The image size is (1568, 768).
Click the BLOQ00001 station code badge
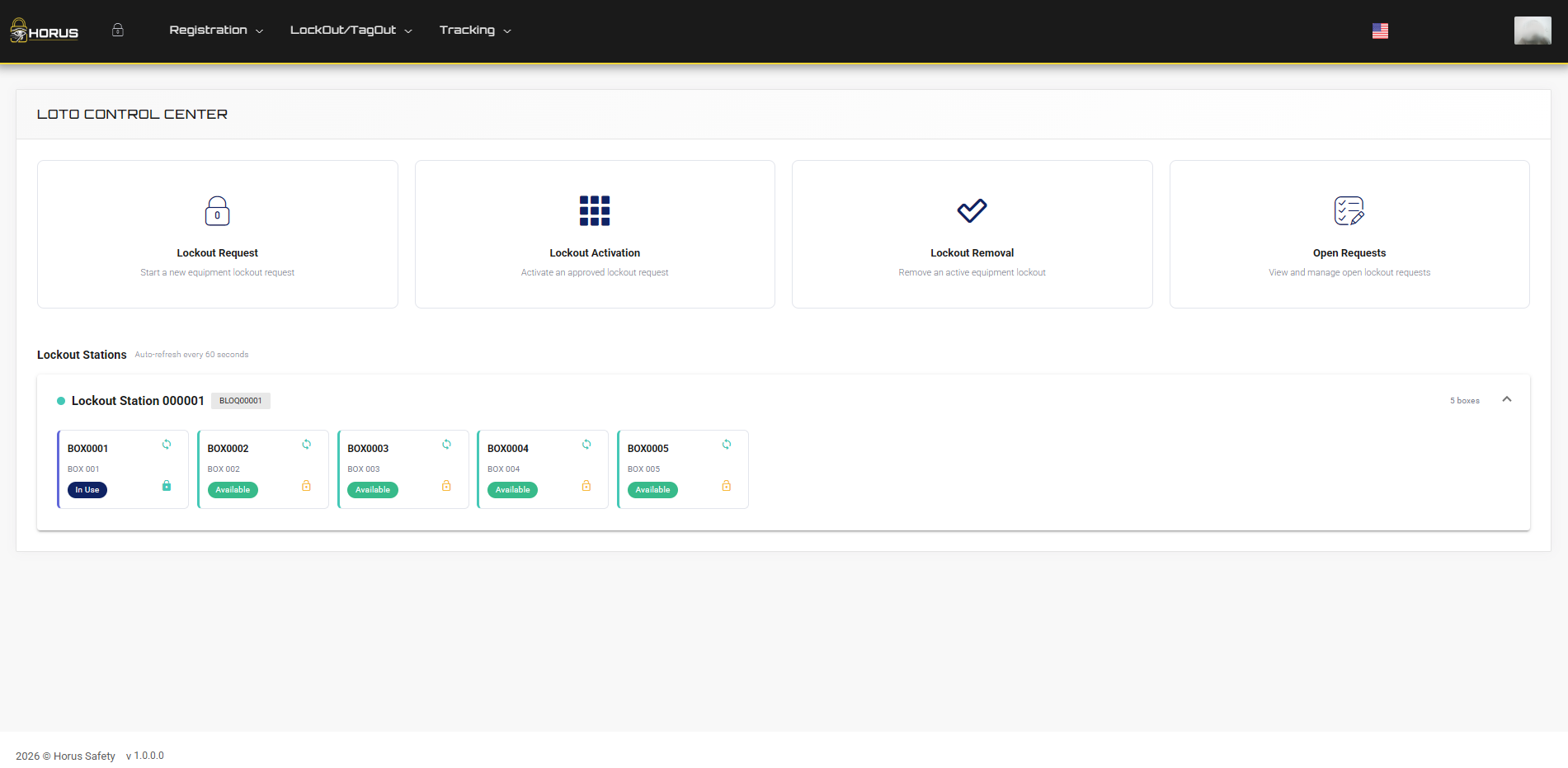tap(241, 401)
